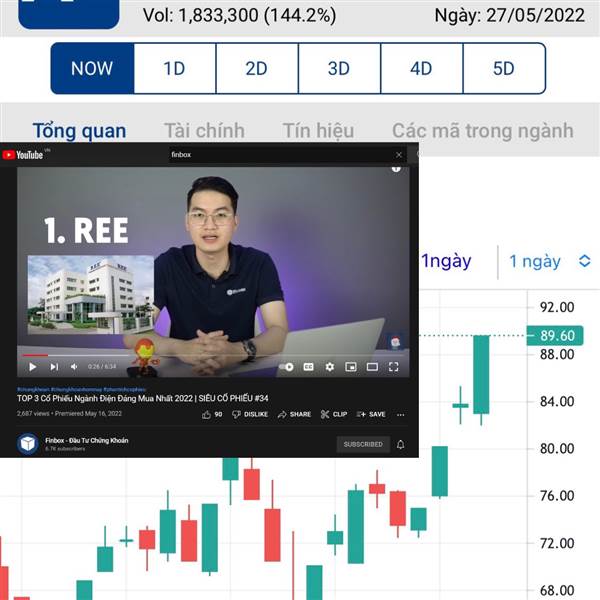Open the Tổng quan tab
Viewport: 600px width, 600px height.
[80, 131]
